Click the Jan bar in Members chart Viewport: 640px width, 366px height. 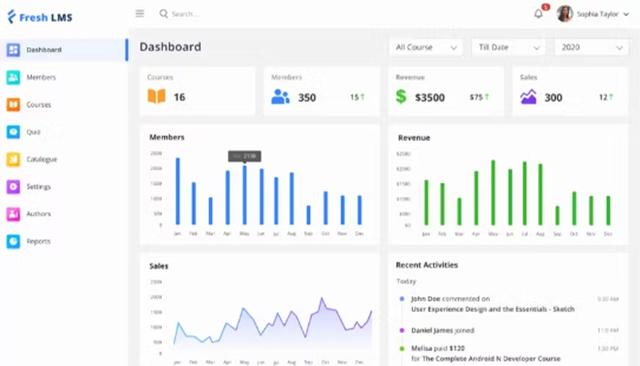pos(178,191)
